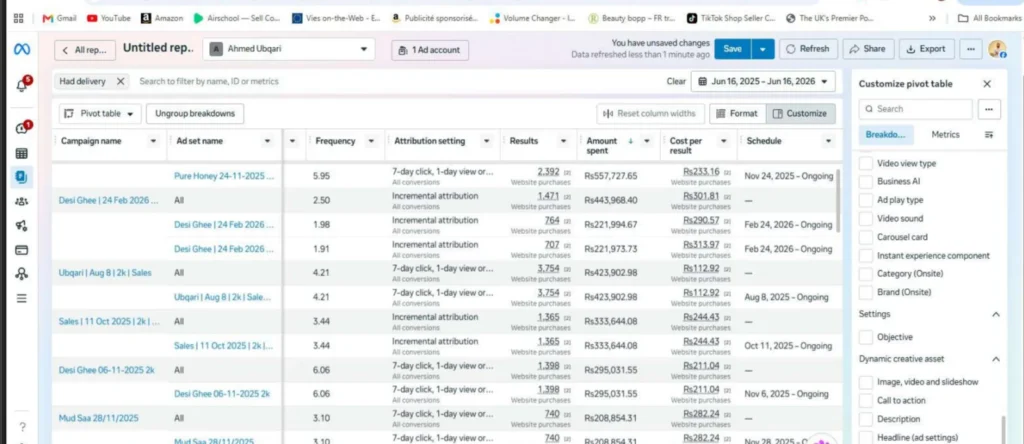
Task: Open the campaigns table grid icon
Action: tap(22, 153)
